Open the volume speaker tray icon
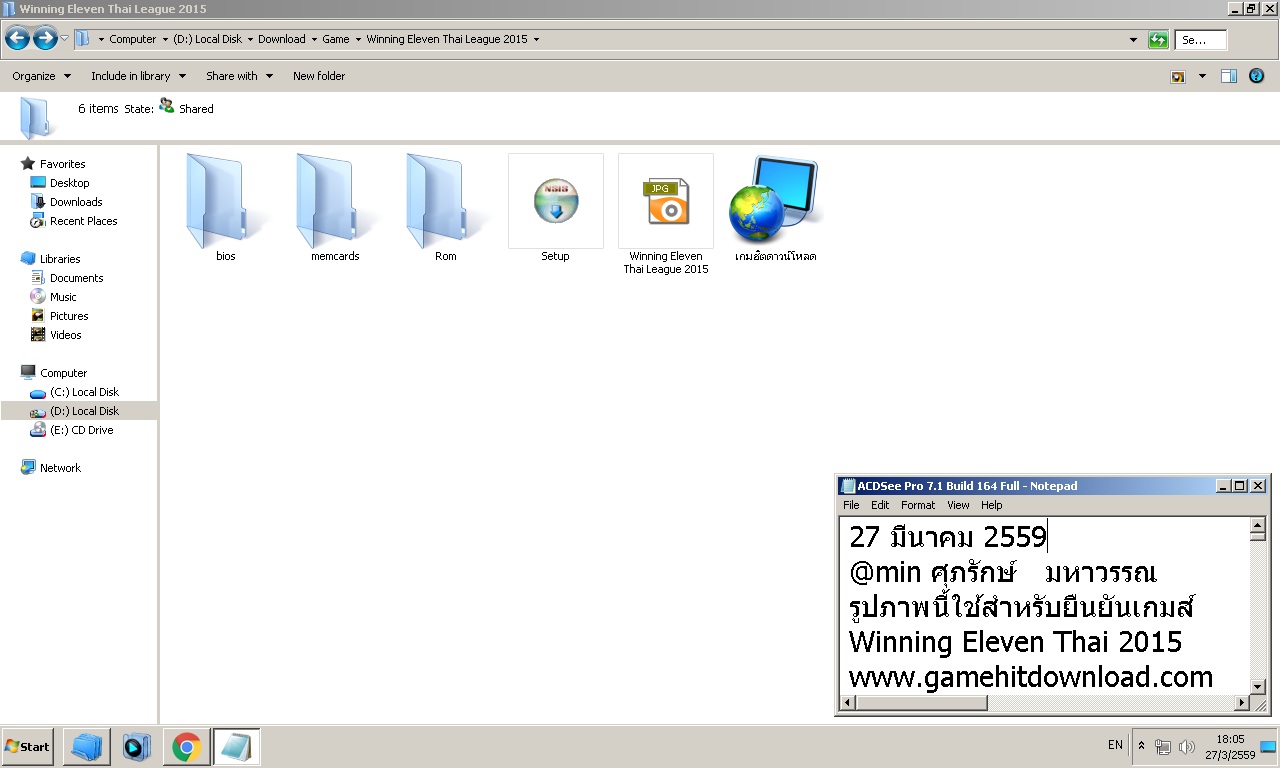Viewport: 1280px width, 768px height. click(1187, 746)
